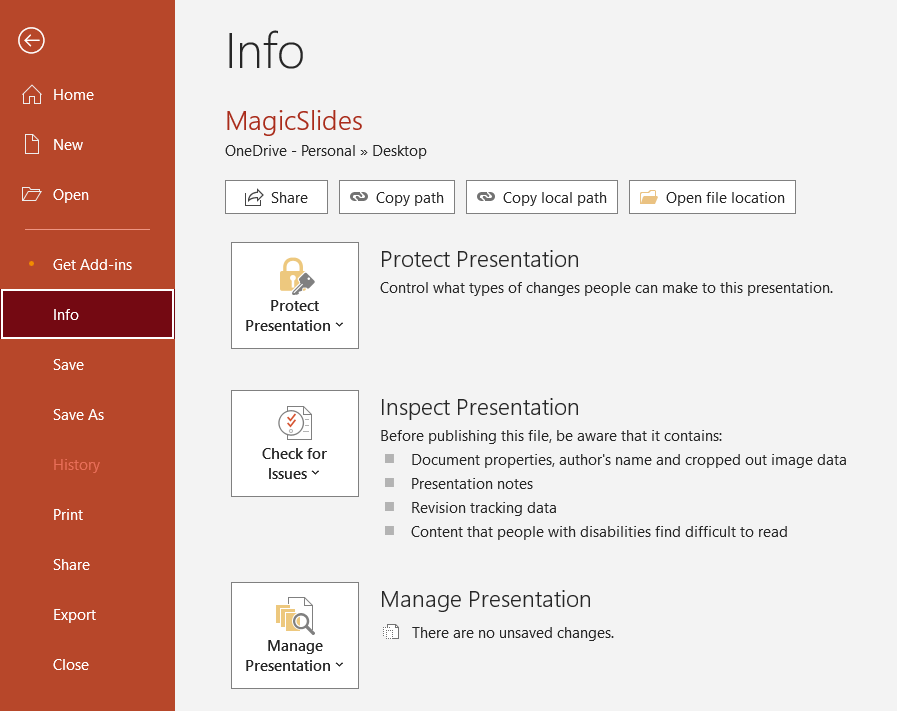Image resolution: width=897 pixels, height=711 pixels.
Task: Click the Protect Presentation heading text
Action: [x=479, y=260]
